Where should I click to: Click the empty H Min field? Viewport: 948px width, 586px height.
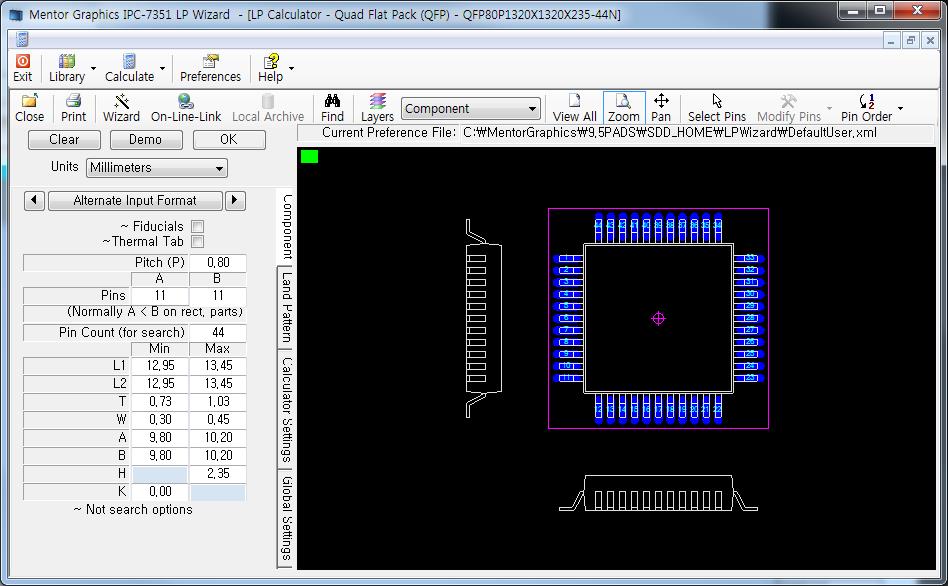click(x=160, y=474)
